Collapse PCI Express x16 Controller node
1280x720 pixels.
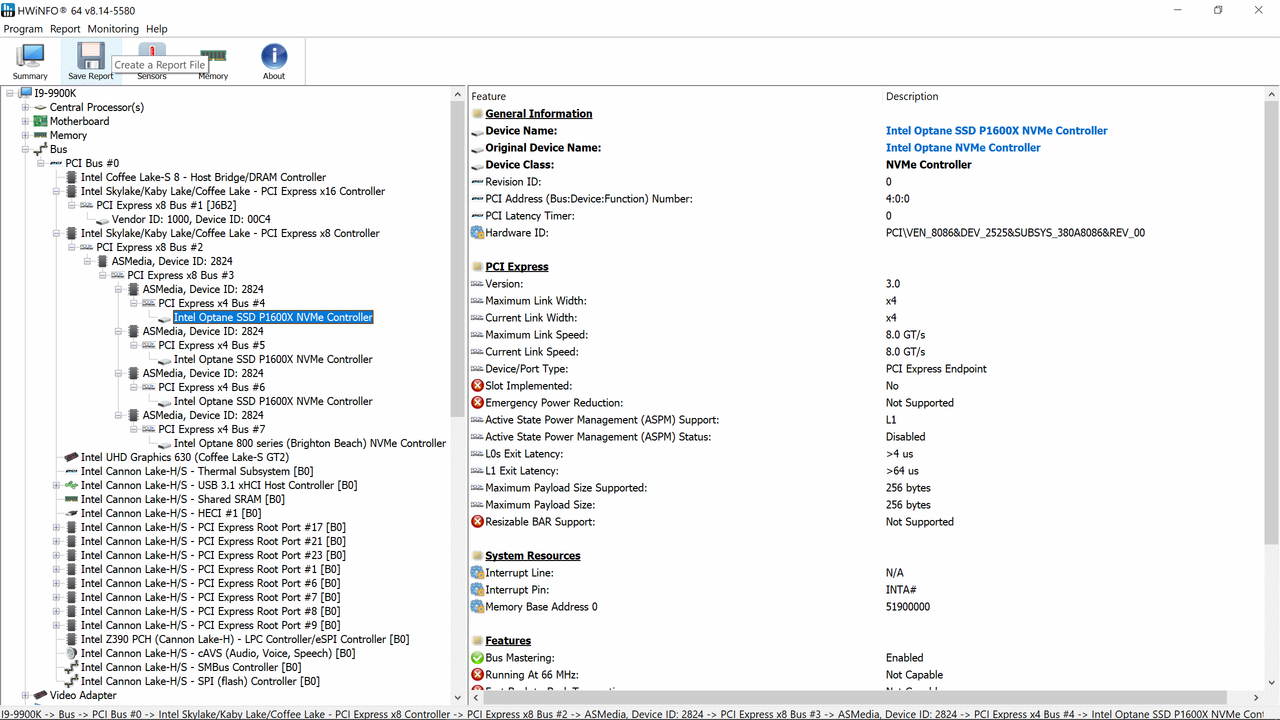pyautogui.click(x=57, y=191)
